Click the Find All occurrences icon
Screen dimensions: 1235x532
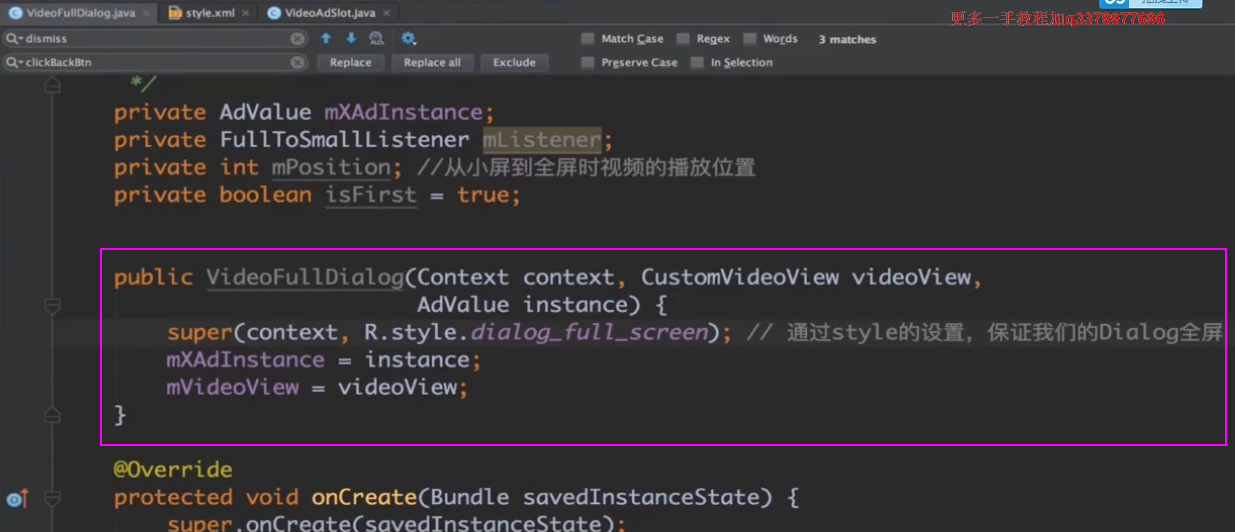(377, 38)
